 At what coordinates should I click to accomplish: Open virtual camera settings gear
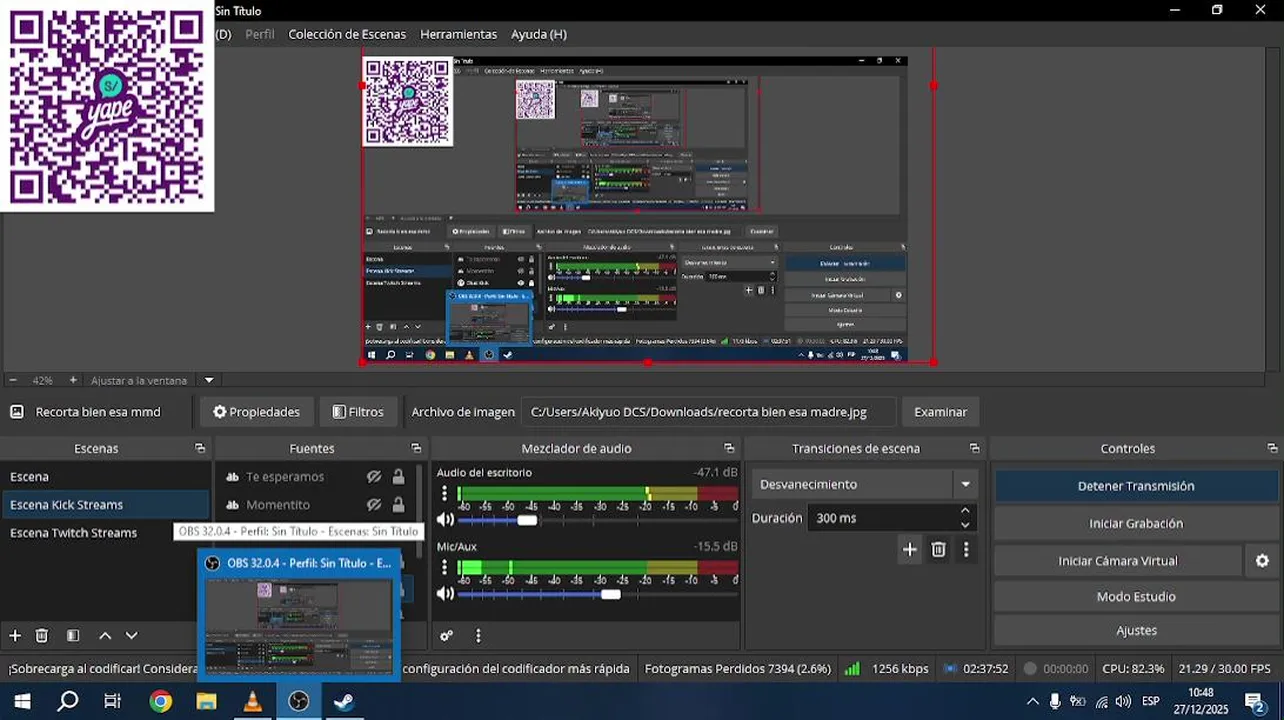click(x=1262, y=561)
